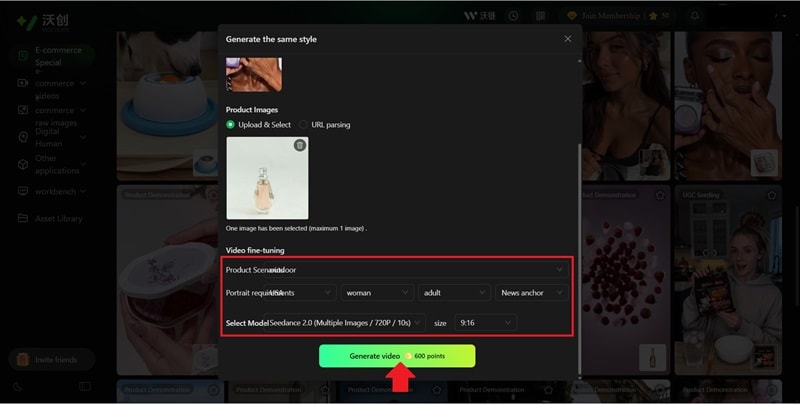Open the Product Scenario indoor dropdown
Image resolution: width=800 pixels, height=404 pixels.
click(x=416, y=269)
